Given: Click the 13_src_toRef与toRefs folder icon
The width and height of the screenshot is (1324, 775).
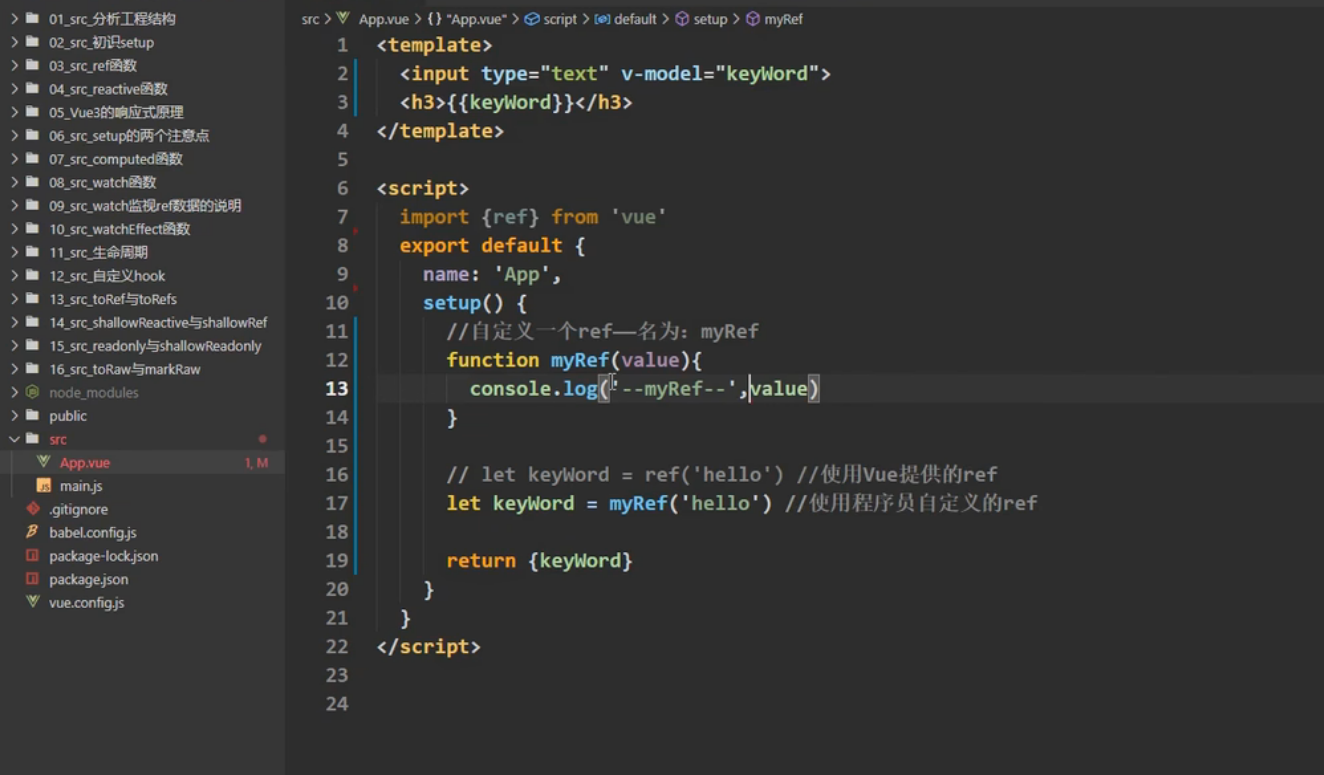Looking at the screenshot, I should (x=33, y=299).
